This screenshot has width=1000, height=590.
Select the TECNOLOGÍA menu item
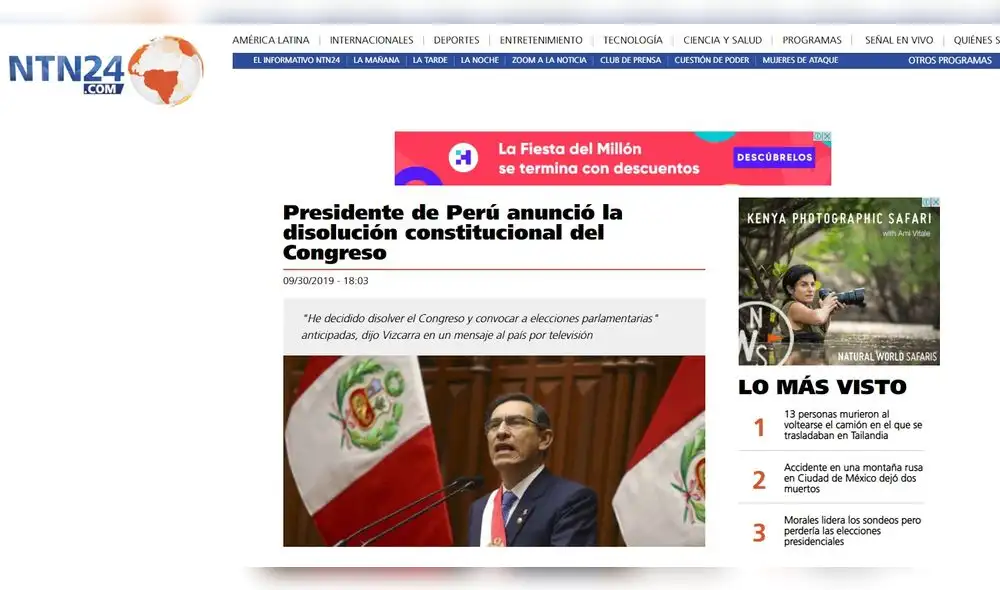(x=631, y=40)
